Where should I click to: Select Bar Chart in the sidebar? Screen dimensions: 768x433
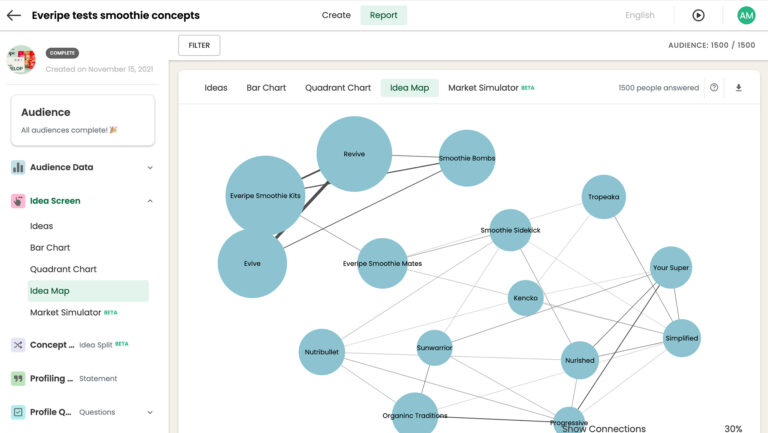pyautogui.click(x=50, y=247)
